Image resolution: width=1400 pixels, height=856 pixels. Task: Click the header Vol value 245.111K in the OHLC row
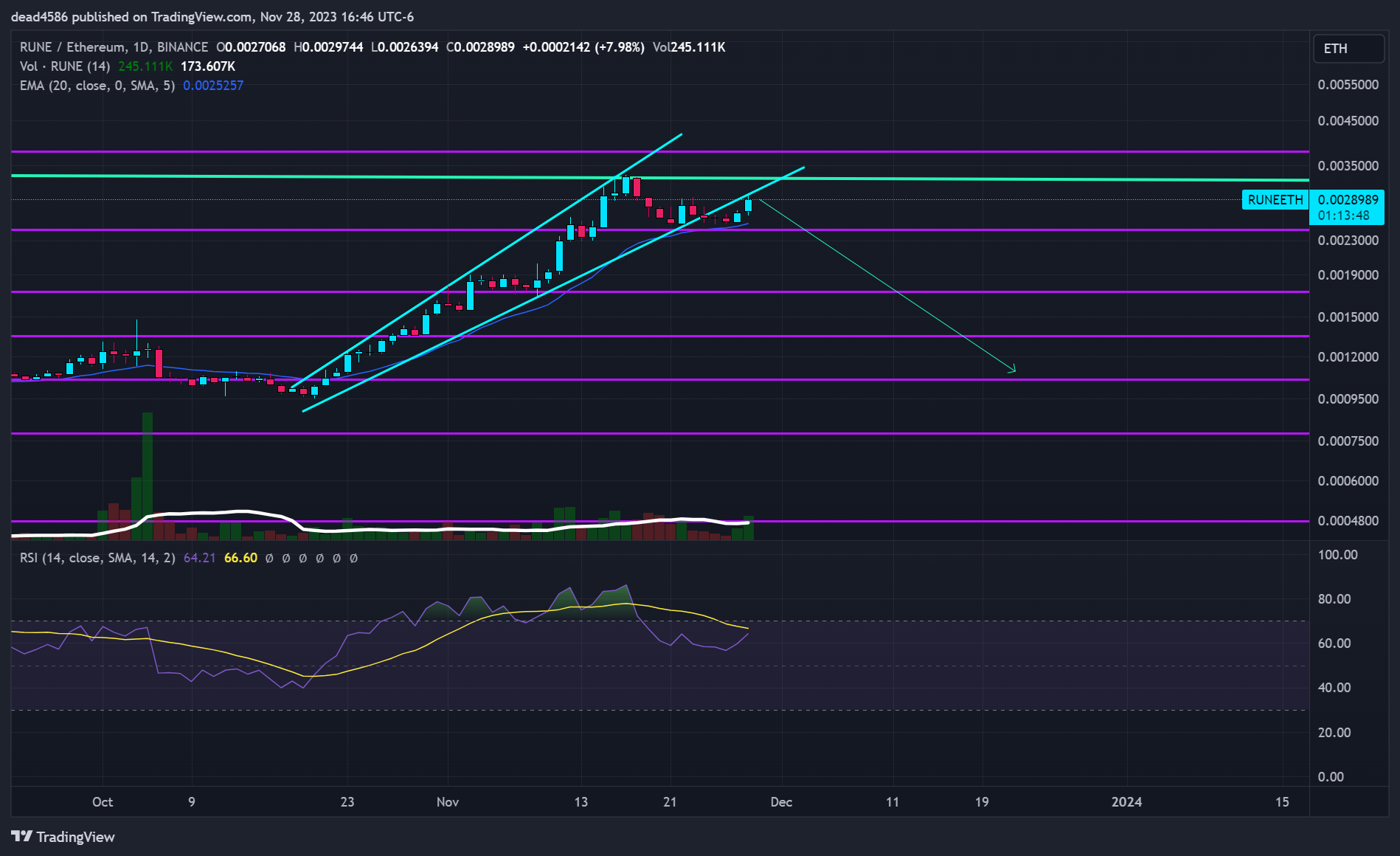click(698, 47)
